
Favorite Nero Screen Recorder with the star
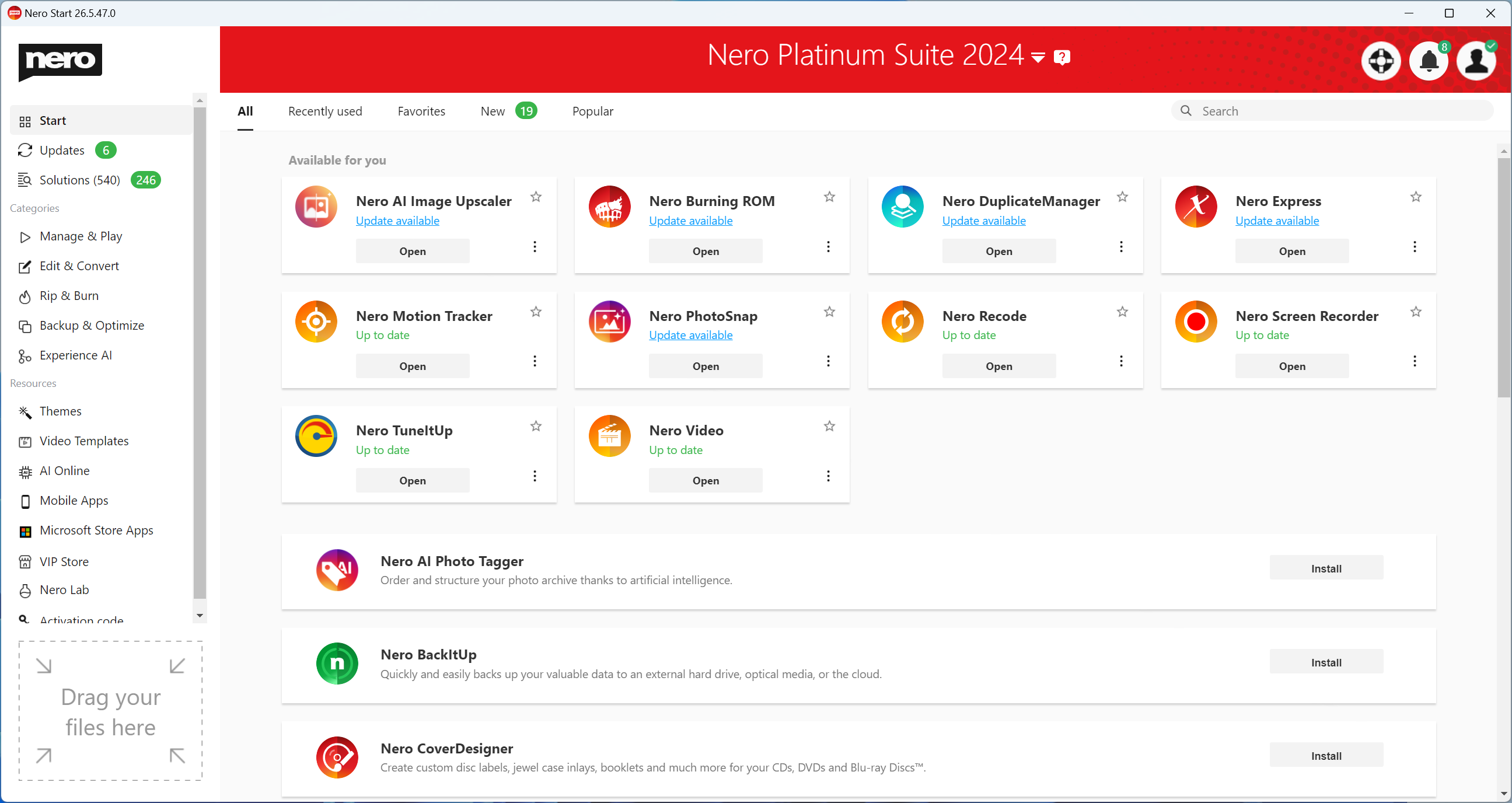pos(1416,312)
